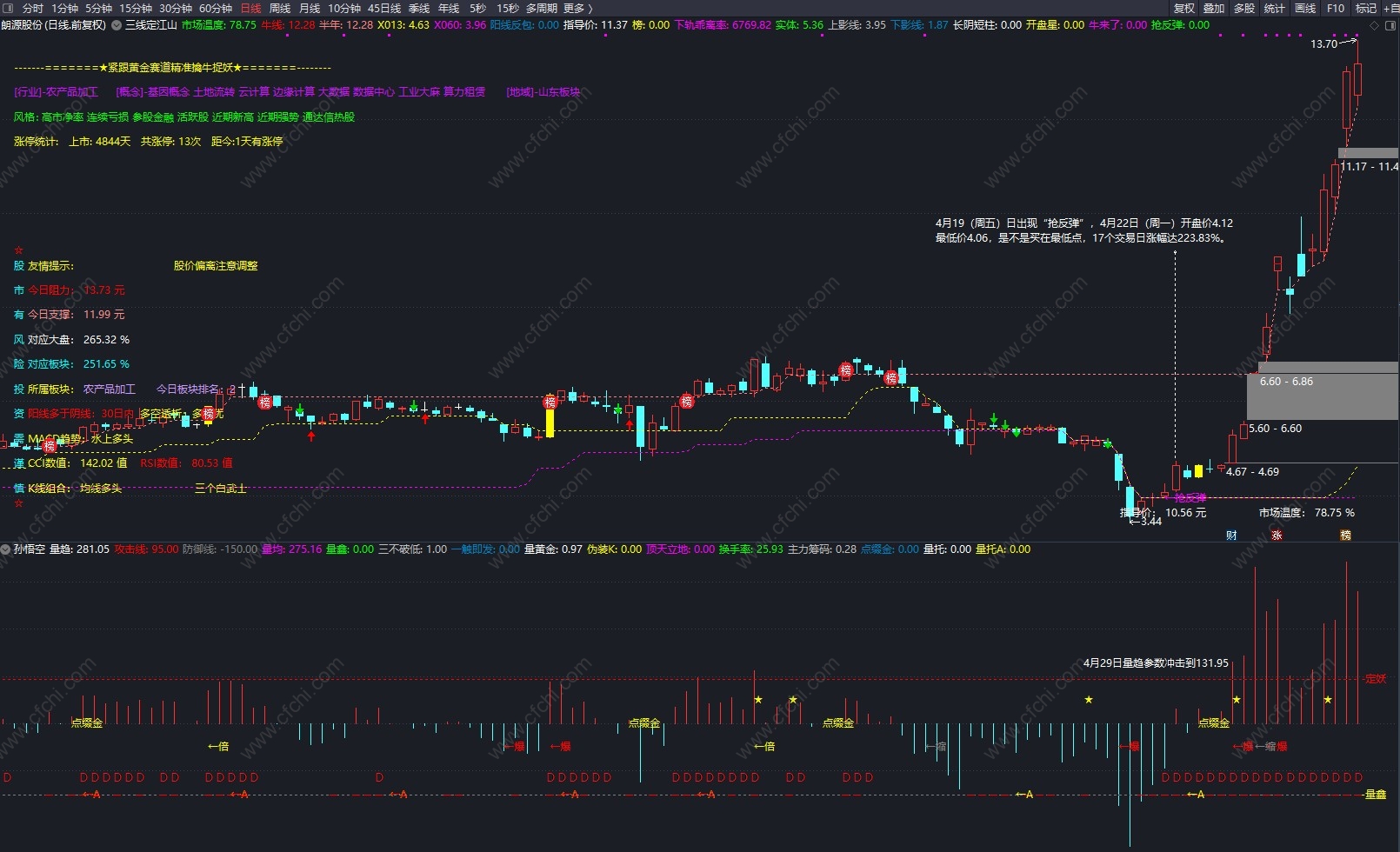Screen dimensions: 1400x852
Task: Switch to 季线 chart
Action: [419, 8]
